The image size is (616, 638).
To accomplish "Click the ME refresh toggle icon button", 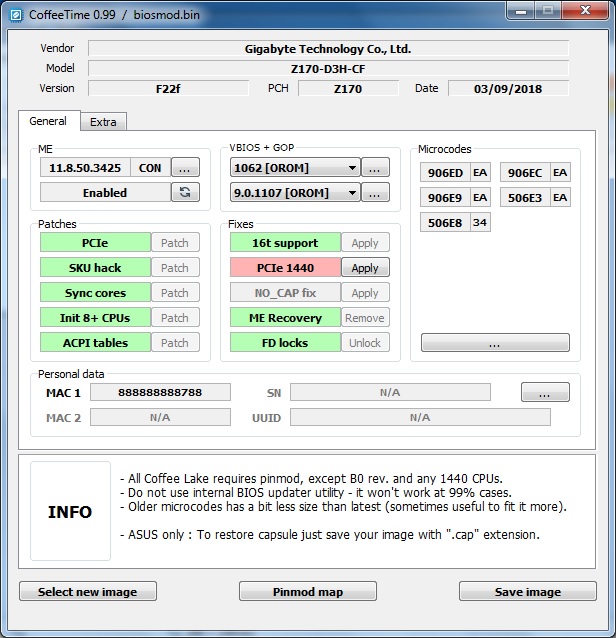I will pyautogui.click(x=185, y=192).
